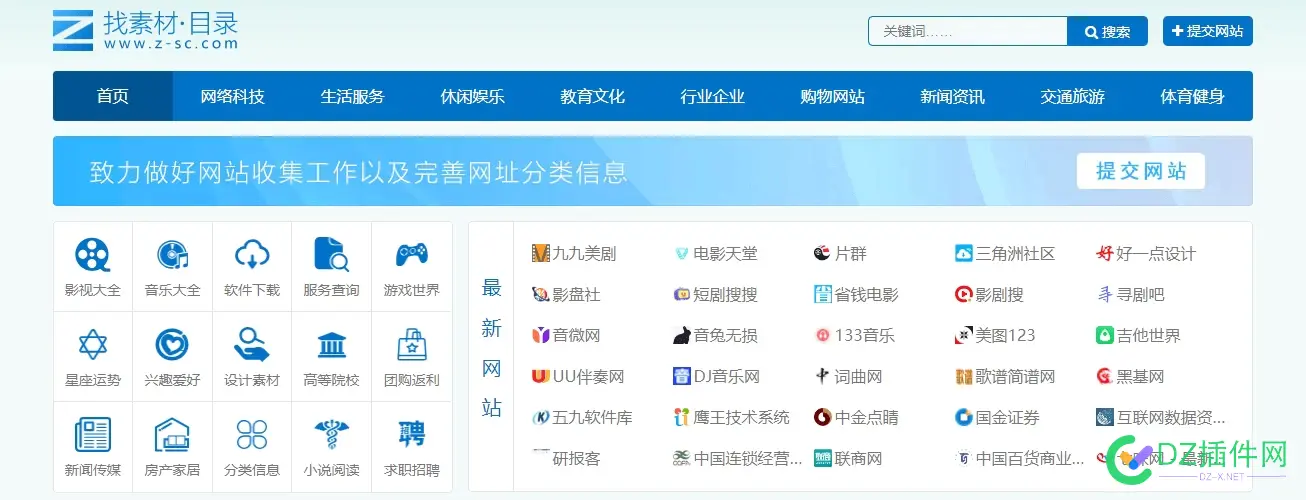The height and width of the screenshot is (500, 1306).
Task: Open the 行业企业 navigation tab
Action: [x=713, y=97]
